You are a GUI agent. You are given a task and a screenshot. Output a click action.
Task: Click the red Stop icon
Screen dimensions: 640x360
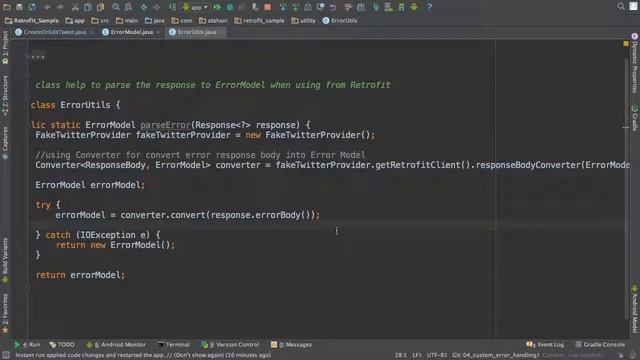click(x=267, y=7)
